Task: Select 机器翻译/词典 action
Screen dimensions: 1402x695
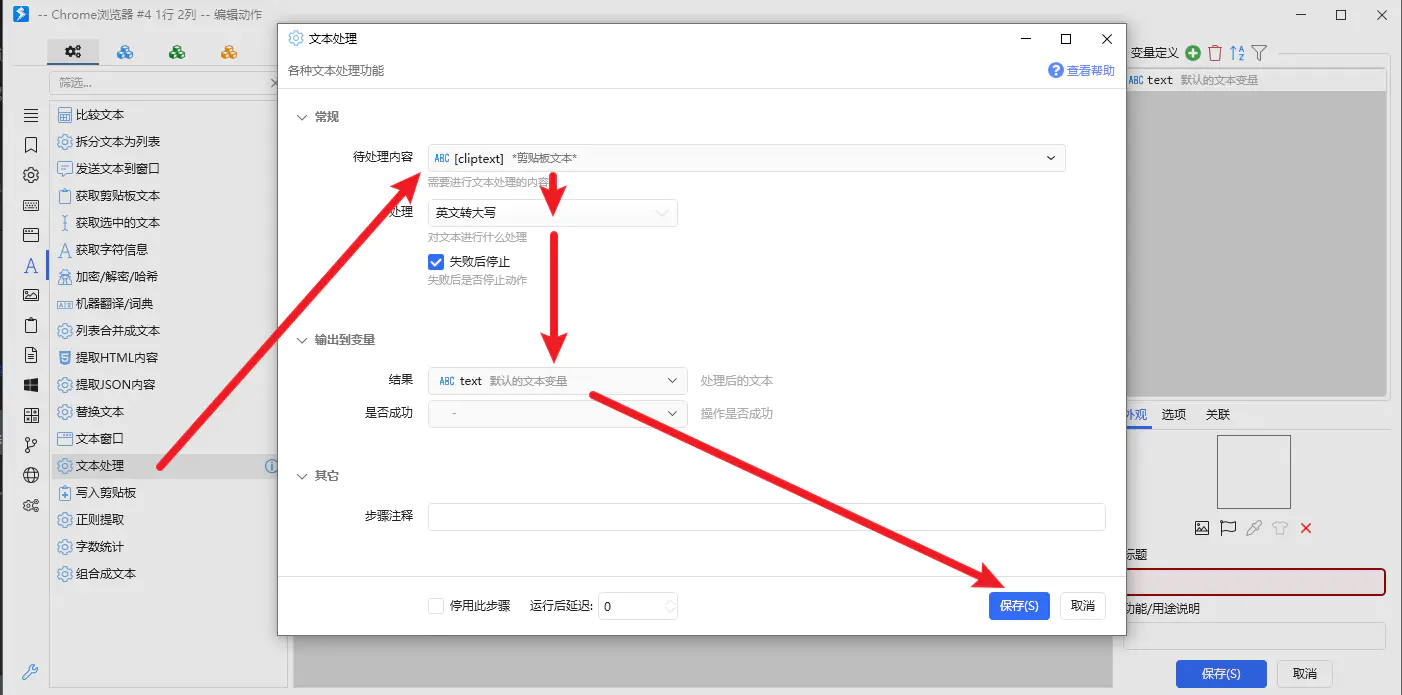Action: 115,304
